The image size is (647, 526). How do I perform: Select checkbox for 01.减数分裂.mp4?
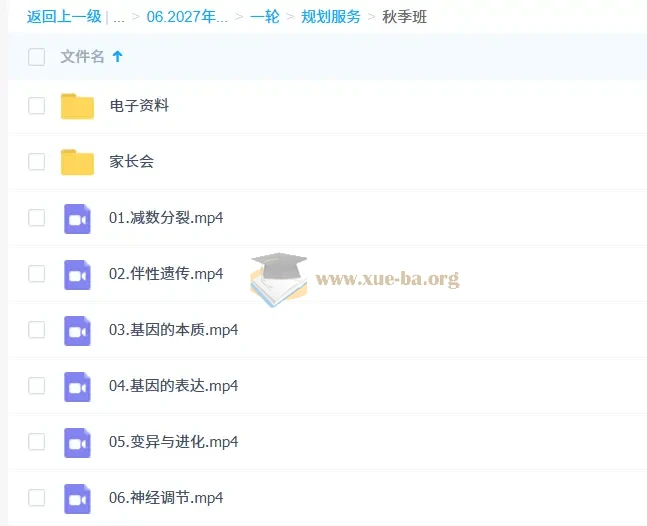pos(36,217)
